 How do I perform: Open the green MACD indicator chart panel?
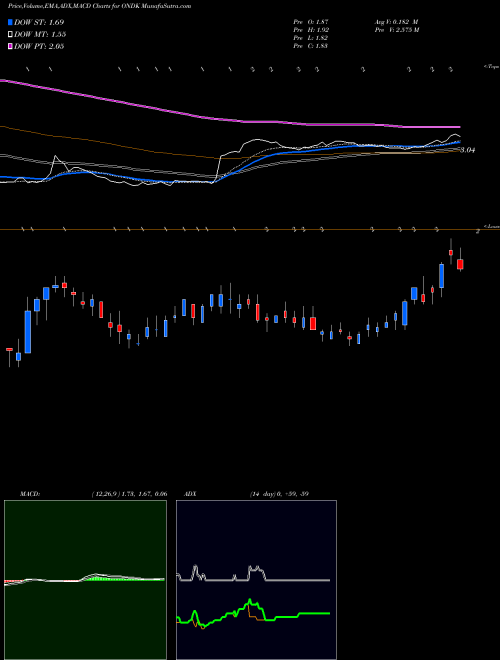(85, 580)
